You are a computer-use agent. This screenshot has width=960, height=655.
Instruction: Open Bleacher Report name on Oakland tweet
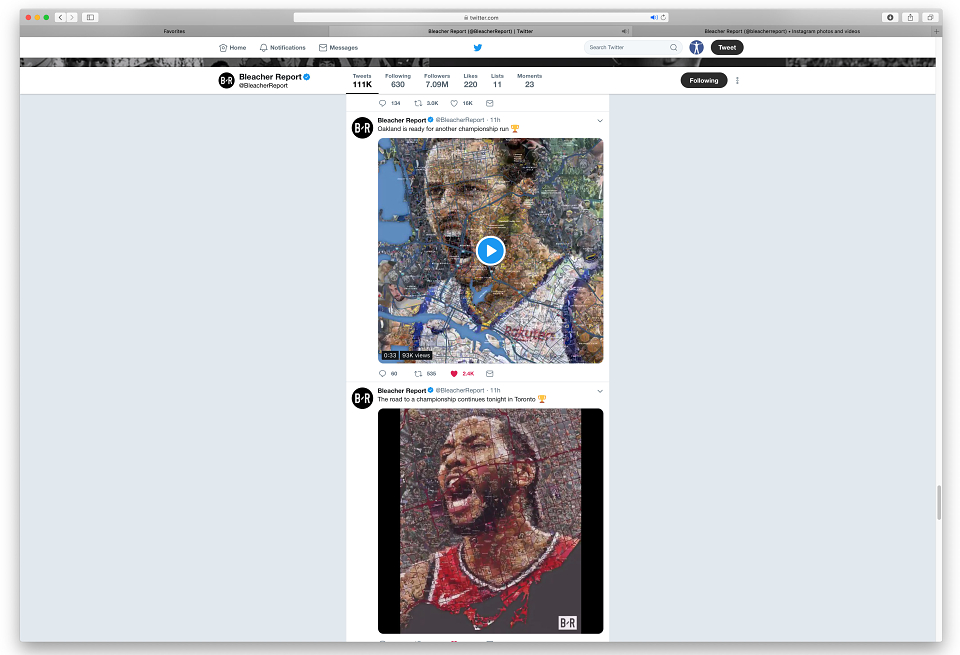click(402, 120)
